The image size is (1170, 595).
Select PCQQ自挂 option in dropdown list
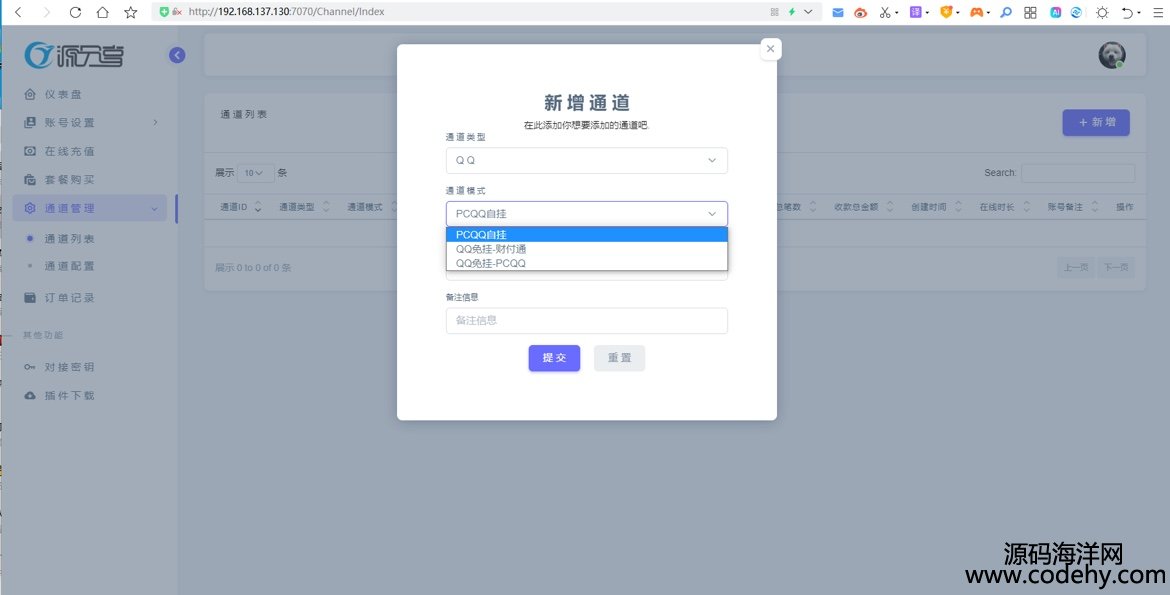586,235
